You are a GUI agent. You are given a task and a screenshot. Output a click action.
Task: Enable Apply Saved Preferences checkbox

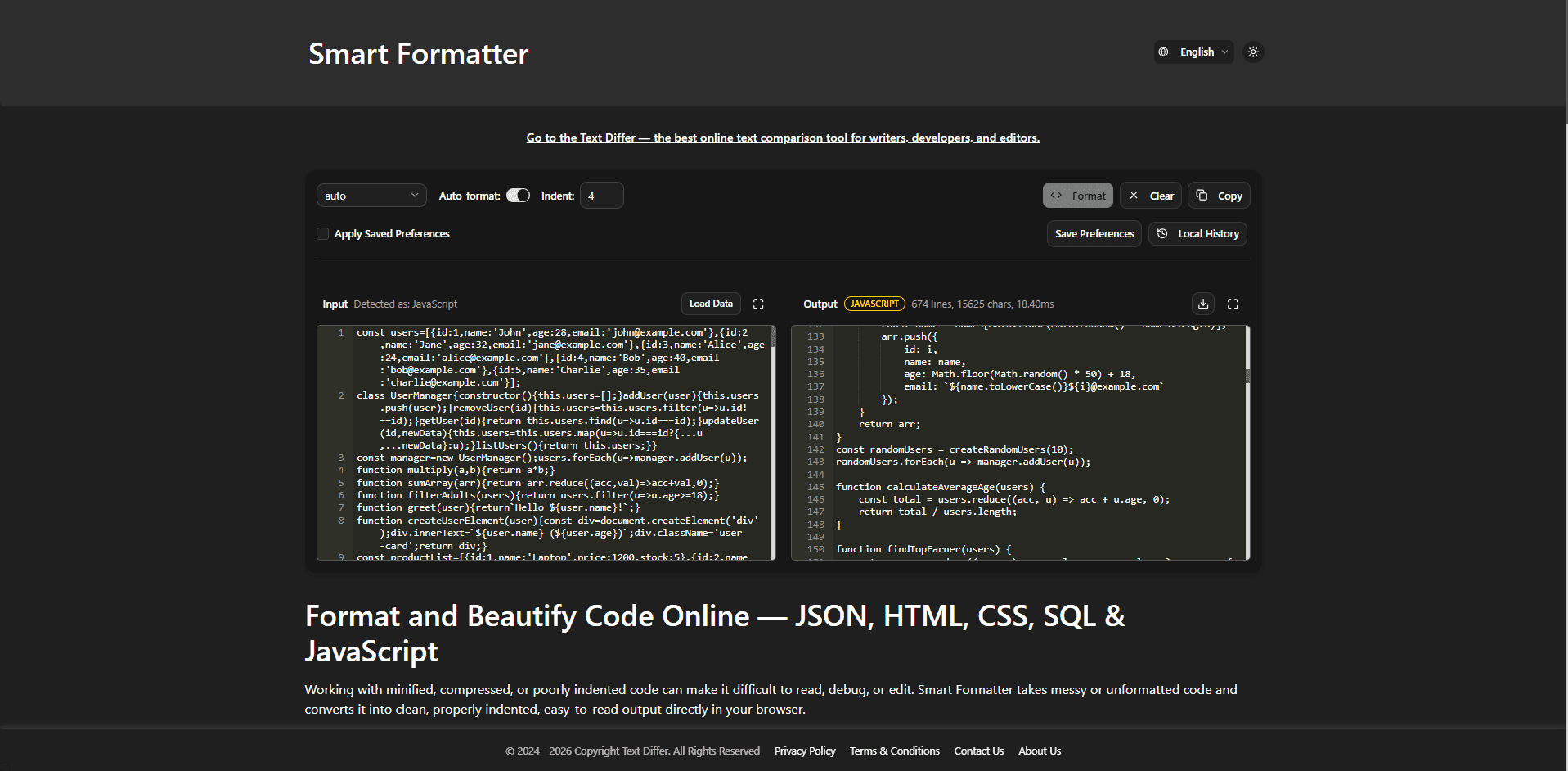[323, 234]
